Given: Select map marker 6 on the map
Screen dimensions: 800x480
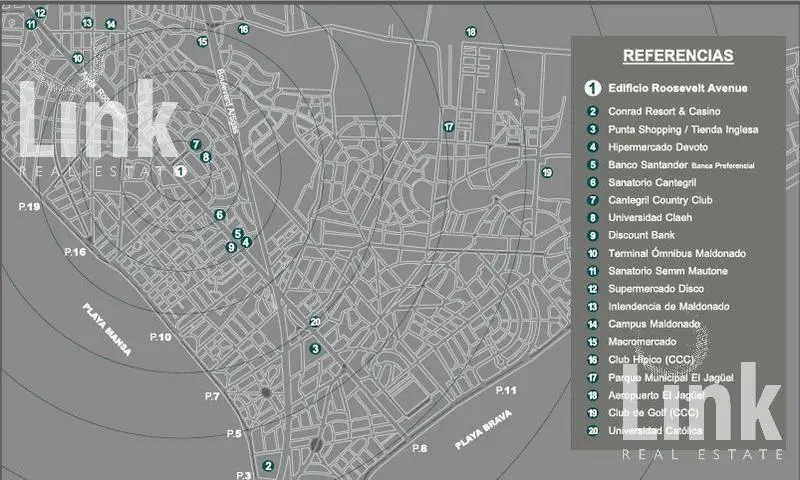Looking at the screenshot, I should (220, 215).
